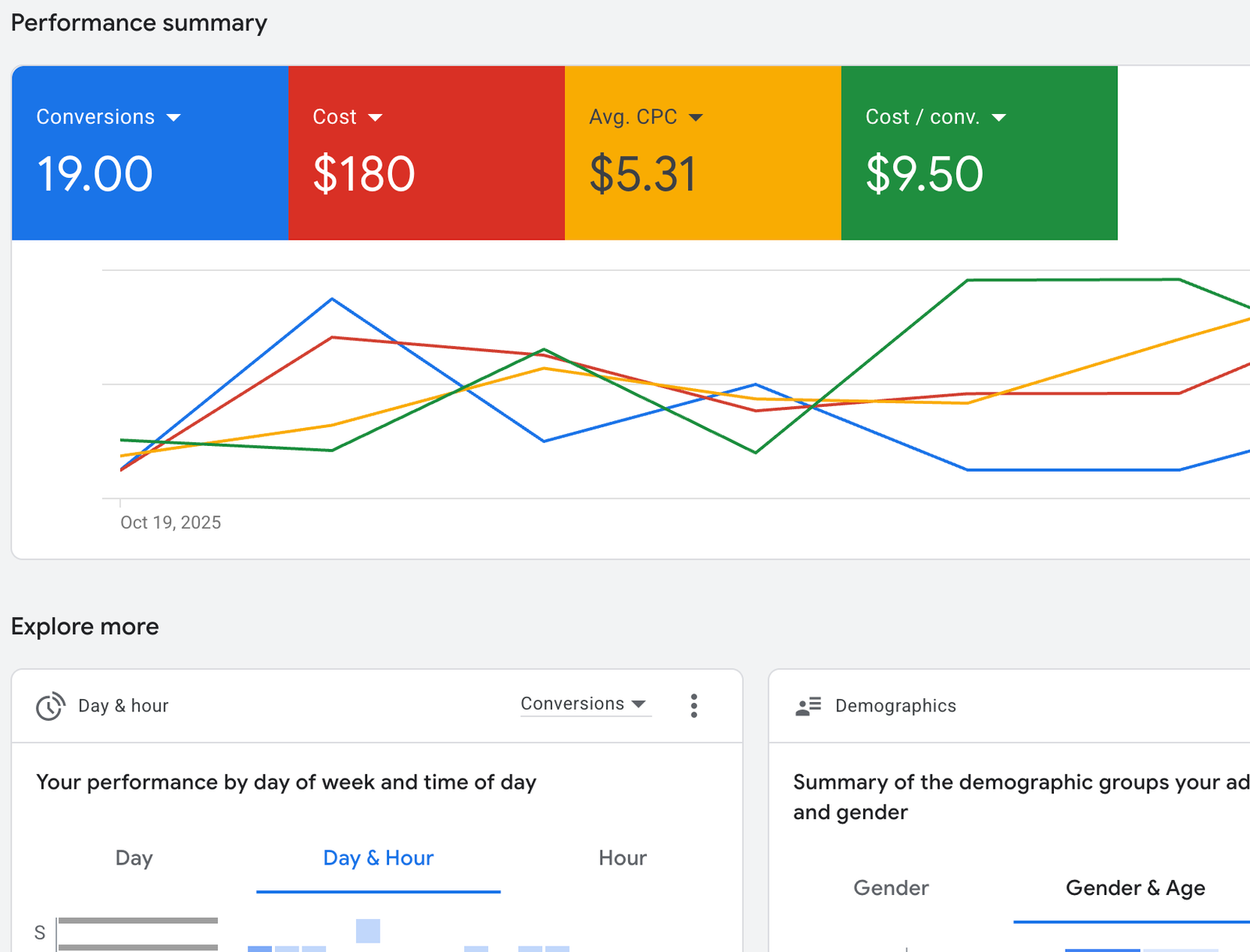This screenshot has height=952, width=1250.
Task: Toggle the red Cost metric card
Action: point(427,153)
